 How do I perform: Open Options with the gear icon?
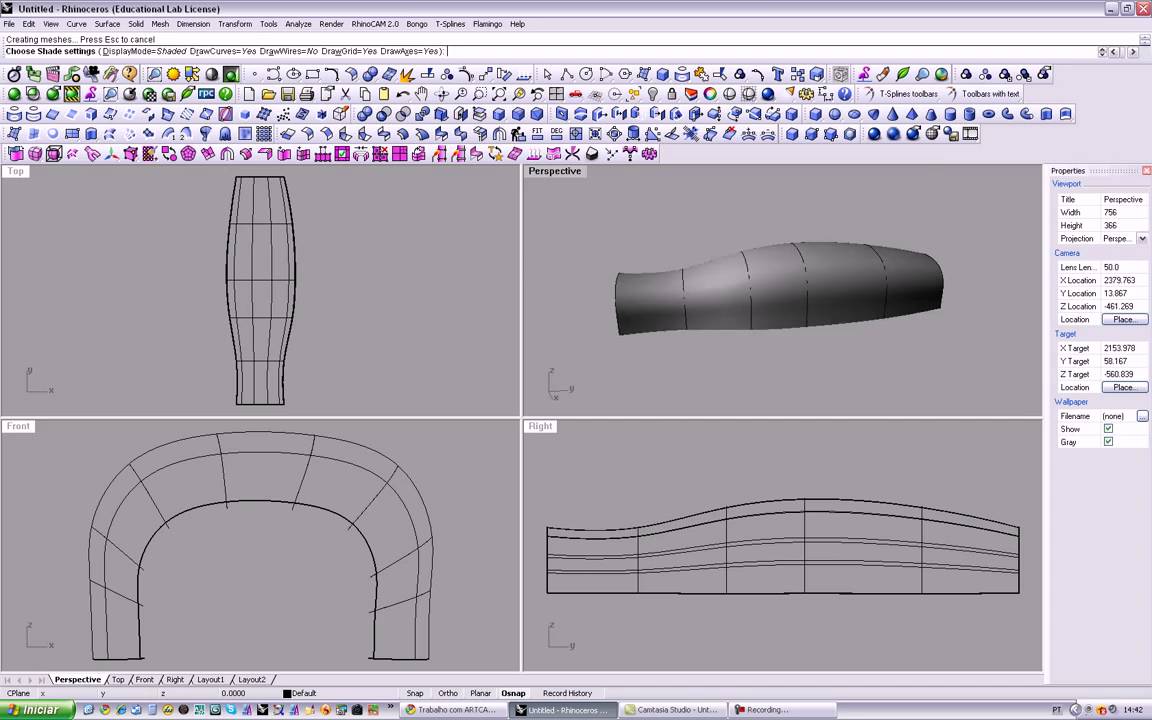pyautogui.click(x=807, y=94)
